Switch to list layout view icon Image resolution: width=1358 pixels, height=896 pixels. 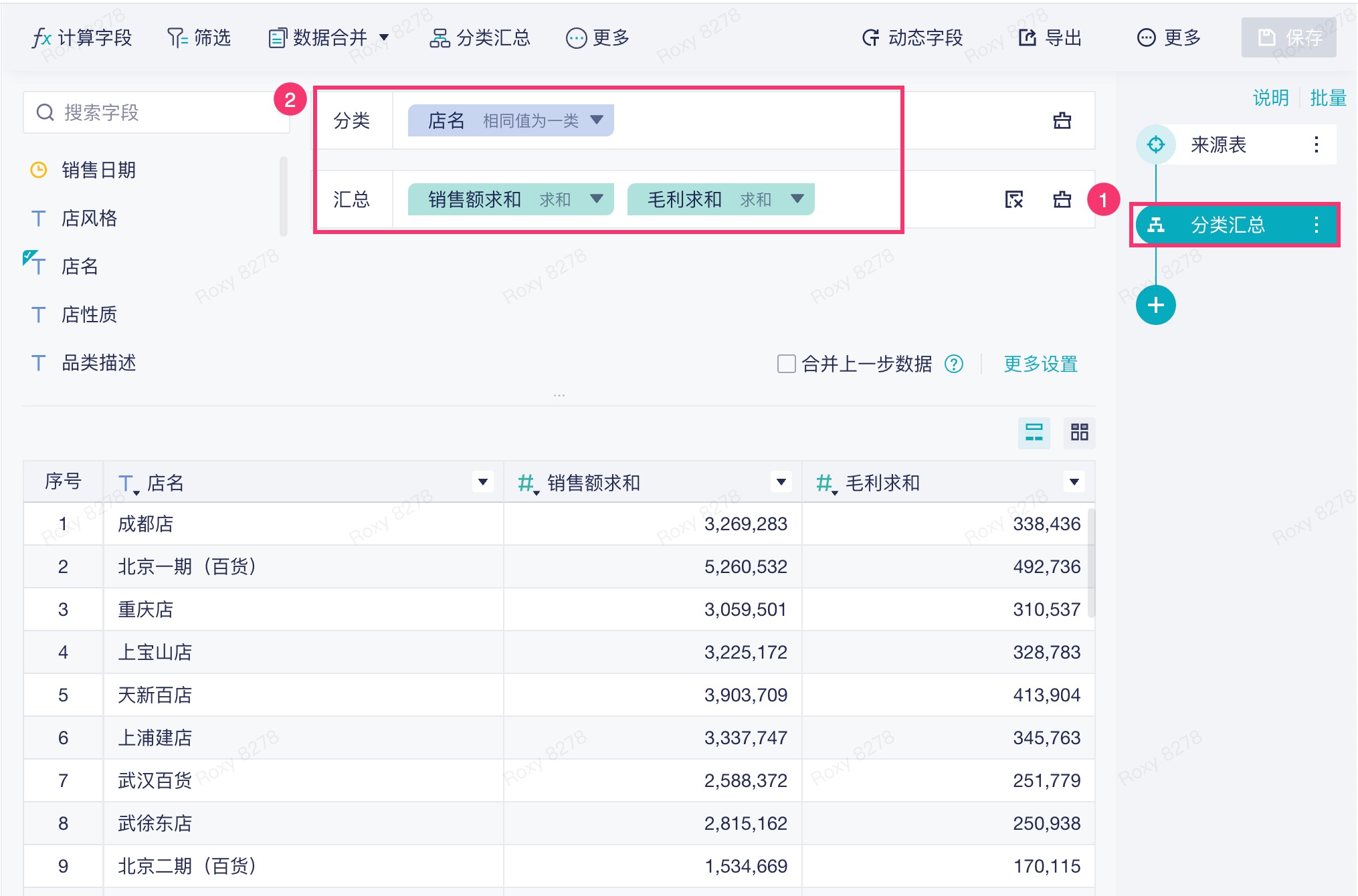tap(1034, 433)
